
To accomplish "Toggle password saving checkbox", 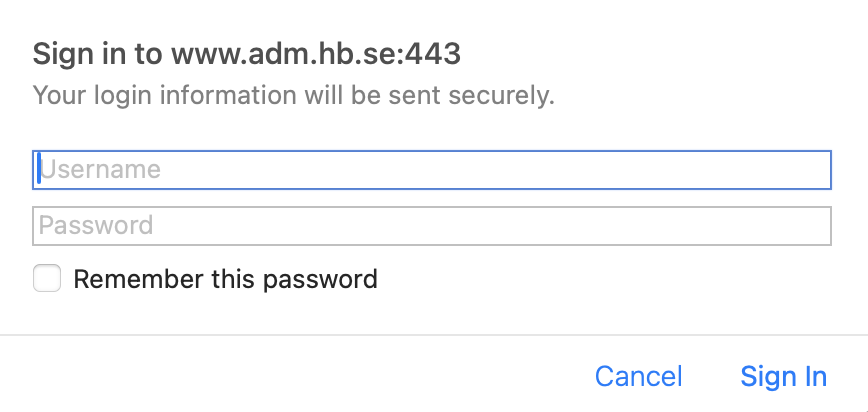I will point(47,278).
